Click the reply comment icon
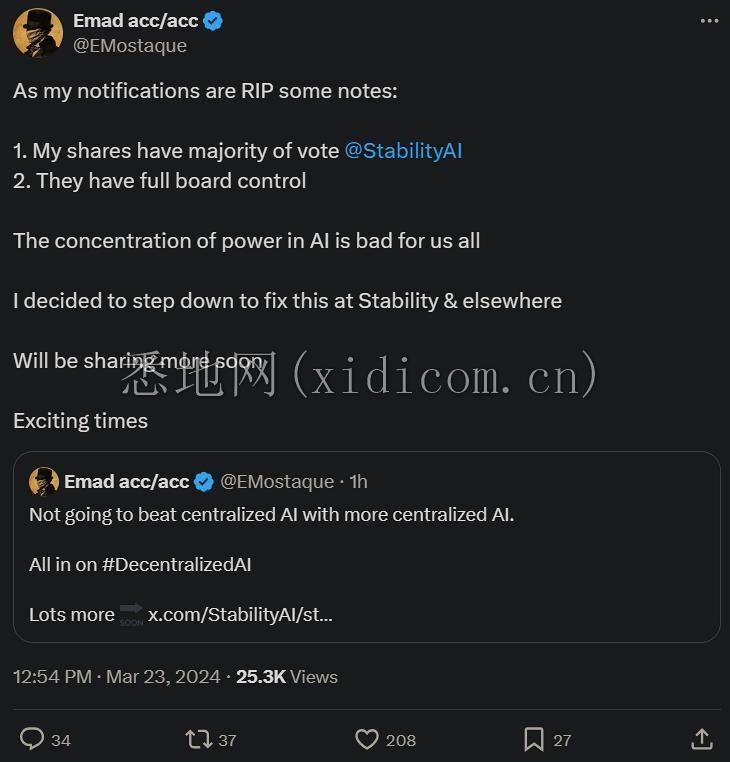The width and height of the screenshot is (730, 762). click(32, 739)
